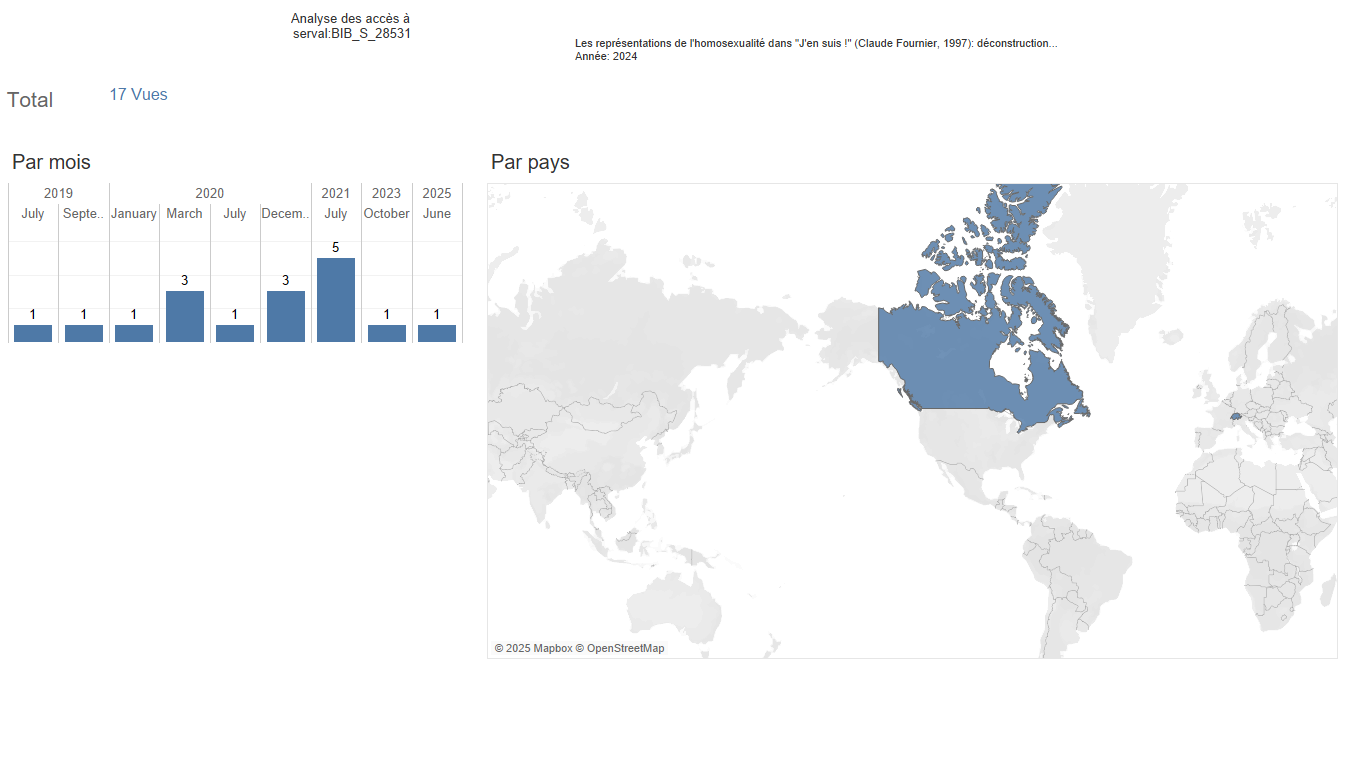Click the value label '5' above the bar

[336, 247]
